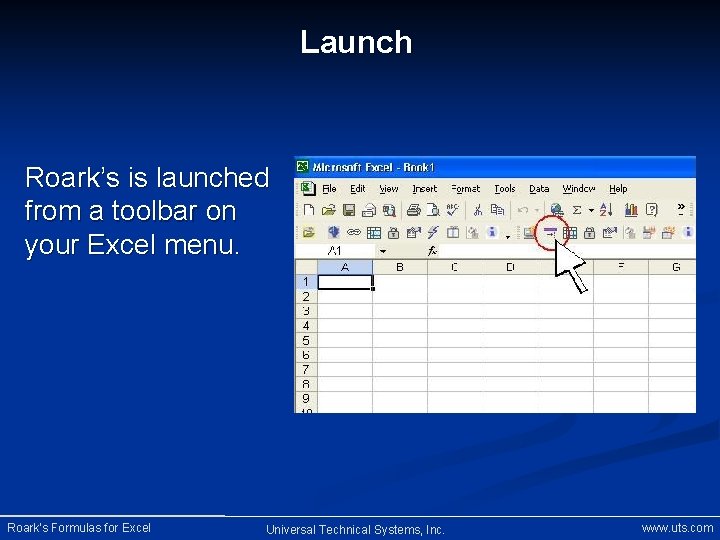Click the chain link icon
Image resolution: width=720 pixels, height=540 pixels.
pos(353,232)
